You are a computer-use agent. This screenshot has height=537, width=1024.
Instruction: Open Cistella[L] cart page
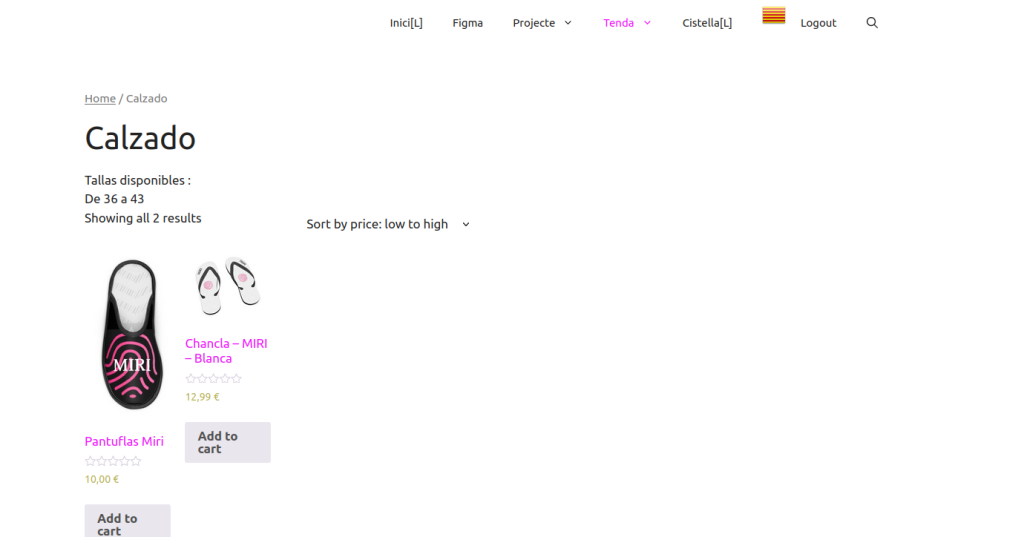[707, 23]
